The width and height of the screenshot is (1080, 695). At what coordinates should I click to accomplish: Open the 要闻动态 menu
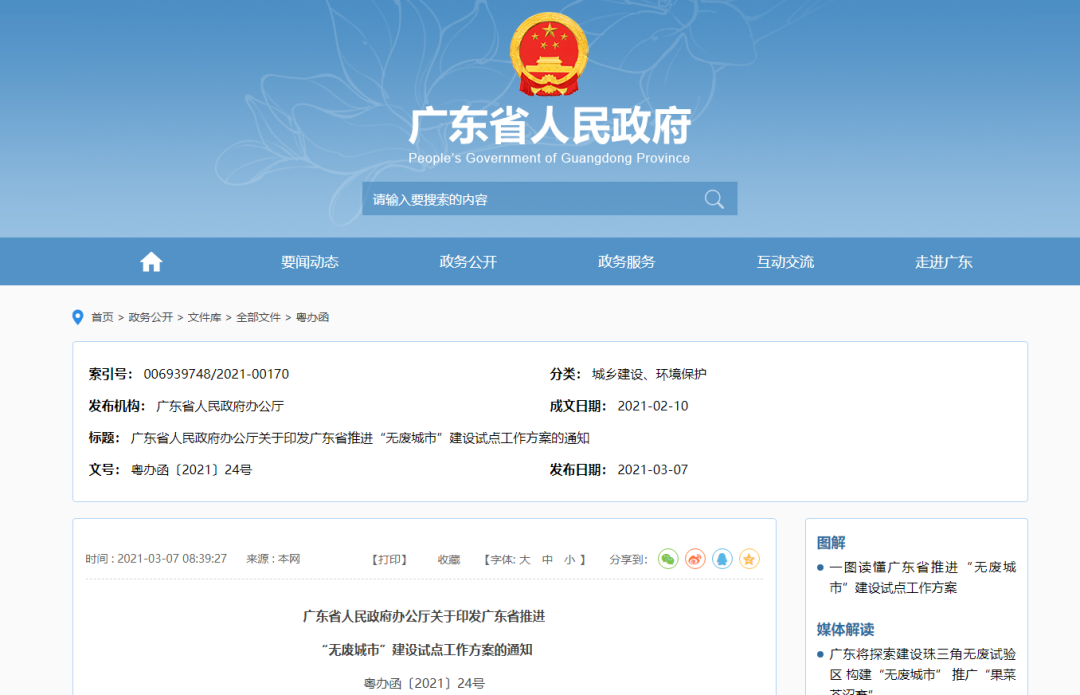tap(310, 262)
